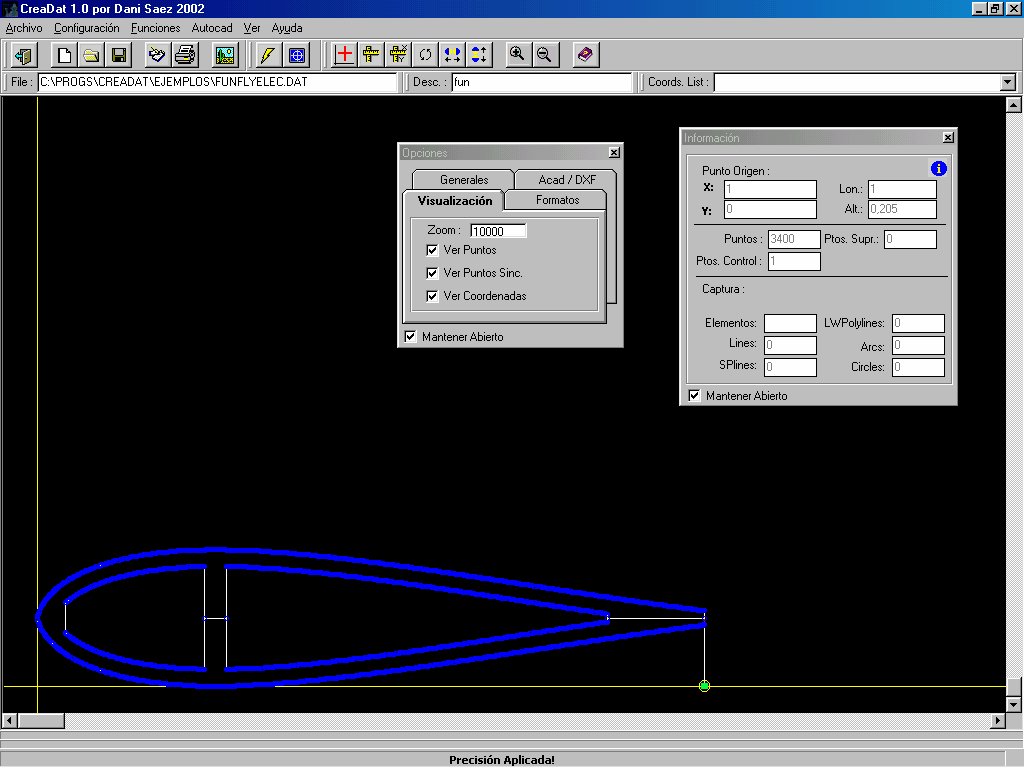Toggle the Ver Coordenadas checkbox
1024x768 pixels.
pyautogui.click(x=432, y=296)
